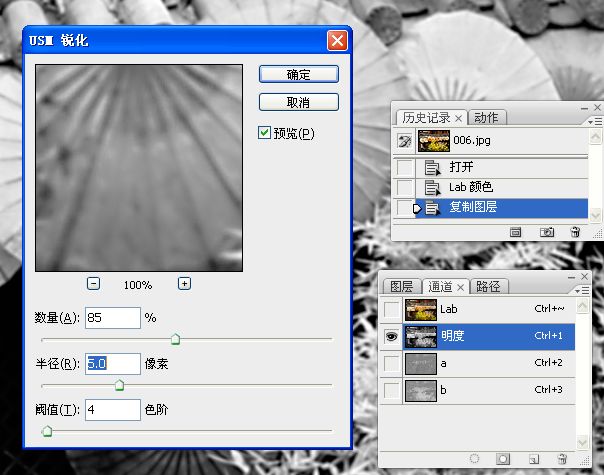The height and width of the screenshot is (475, 604).
Task: Toggle visibility of Lab channel
Action: click(392, 310)
